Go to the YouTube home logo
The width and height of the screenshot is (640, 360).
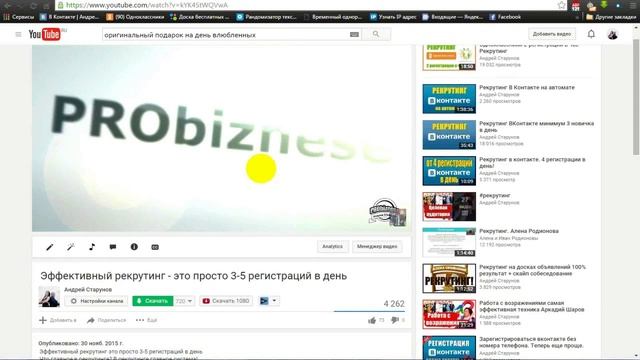tap(45, 35)
